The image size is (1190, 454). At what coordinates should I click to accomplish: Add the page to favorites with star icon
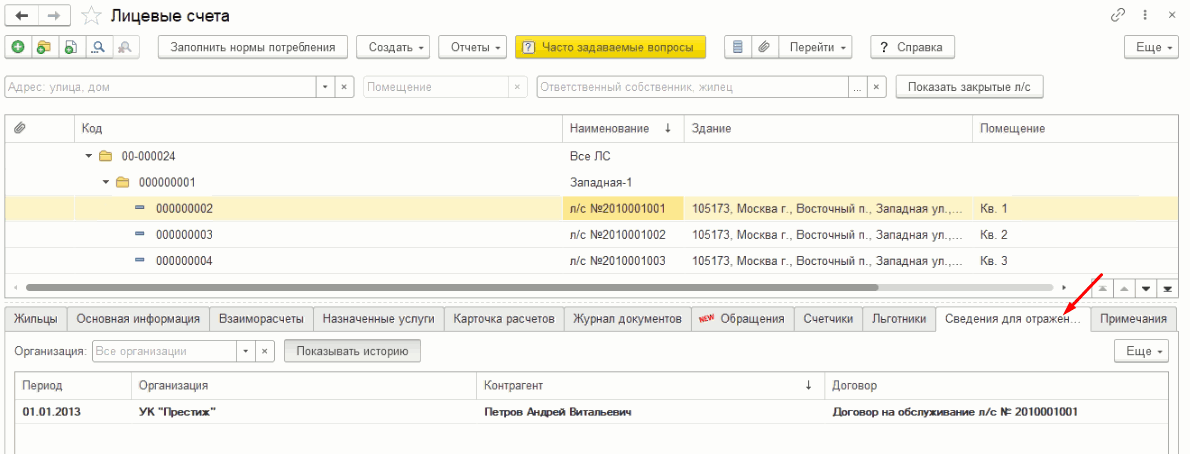tap(90, 16)
